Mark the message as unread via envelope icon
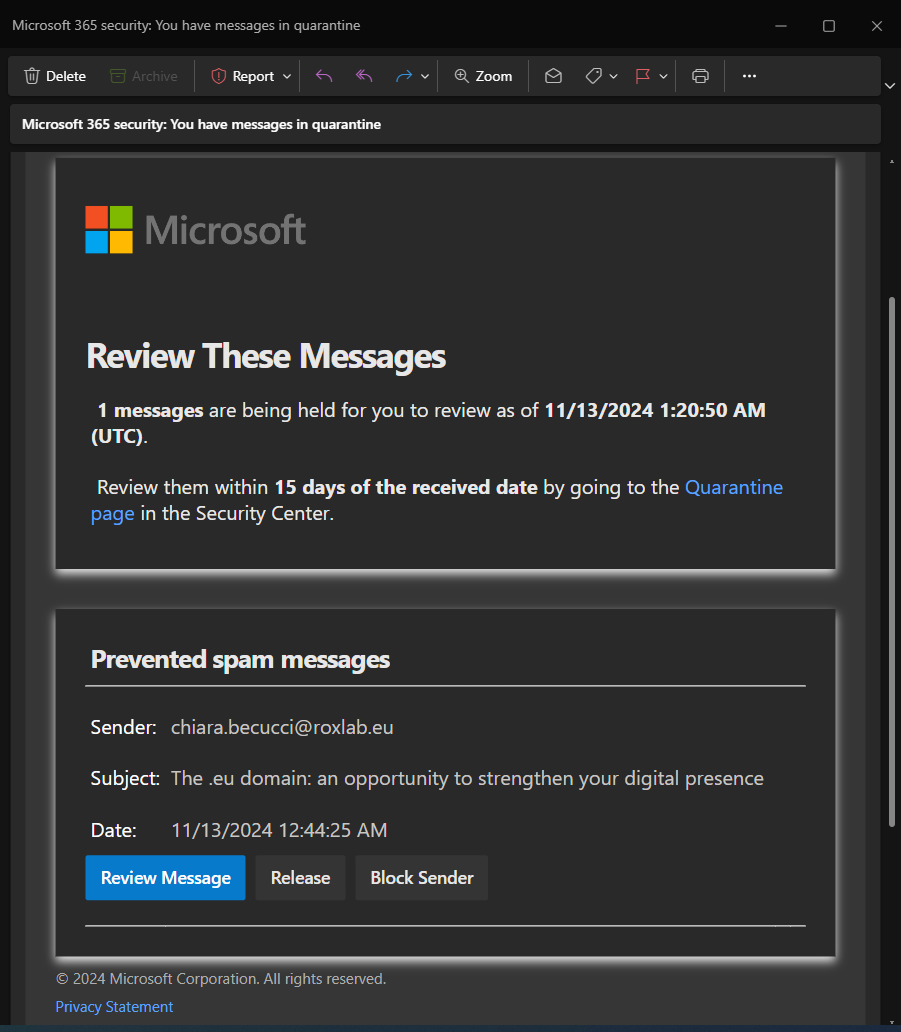This screenshot has height=1032, width=901. (x=553, y=75)
